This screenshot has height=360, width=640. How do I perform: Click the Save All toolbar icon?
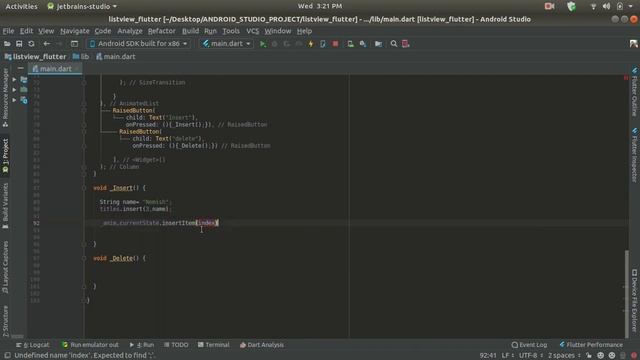coord(19,44)
